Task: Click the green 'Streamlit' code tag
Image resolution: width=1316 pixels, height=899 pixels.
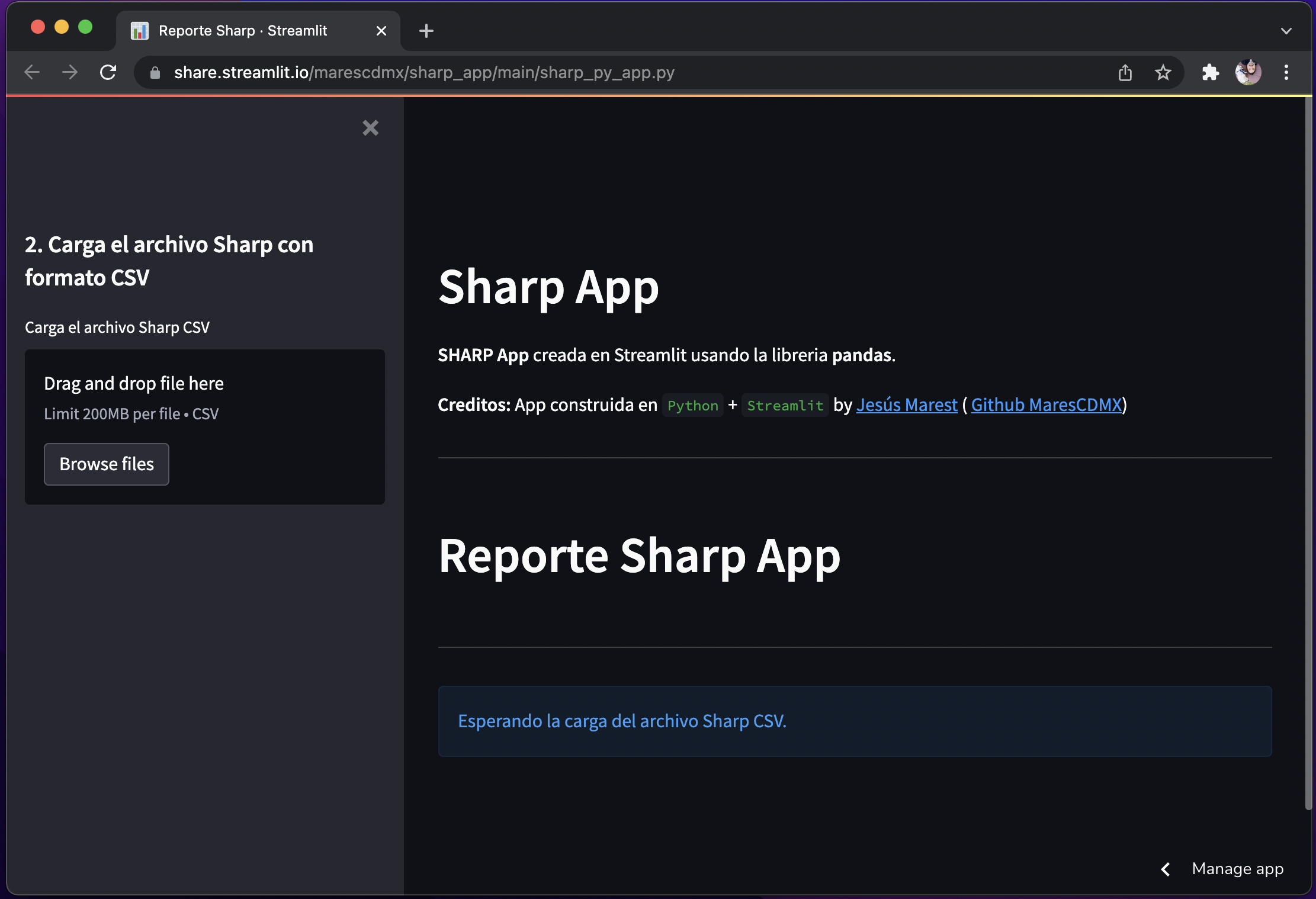Action: point(785,406)
